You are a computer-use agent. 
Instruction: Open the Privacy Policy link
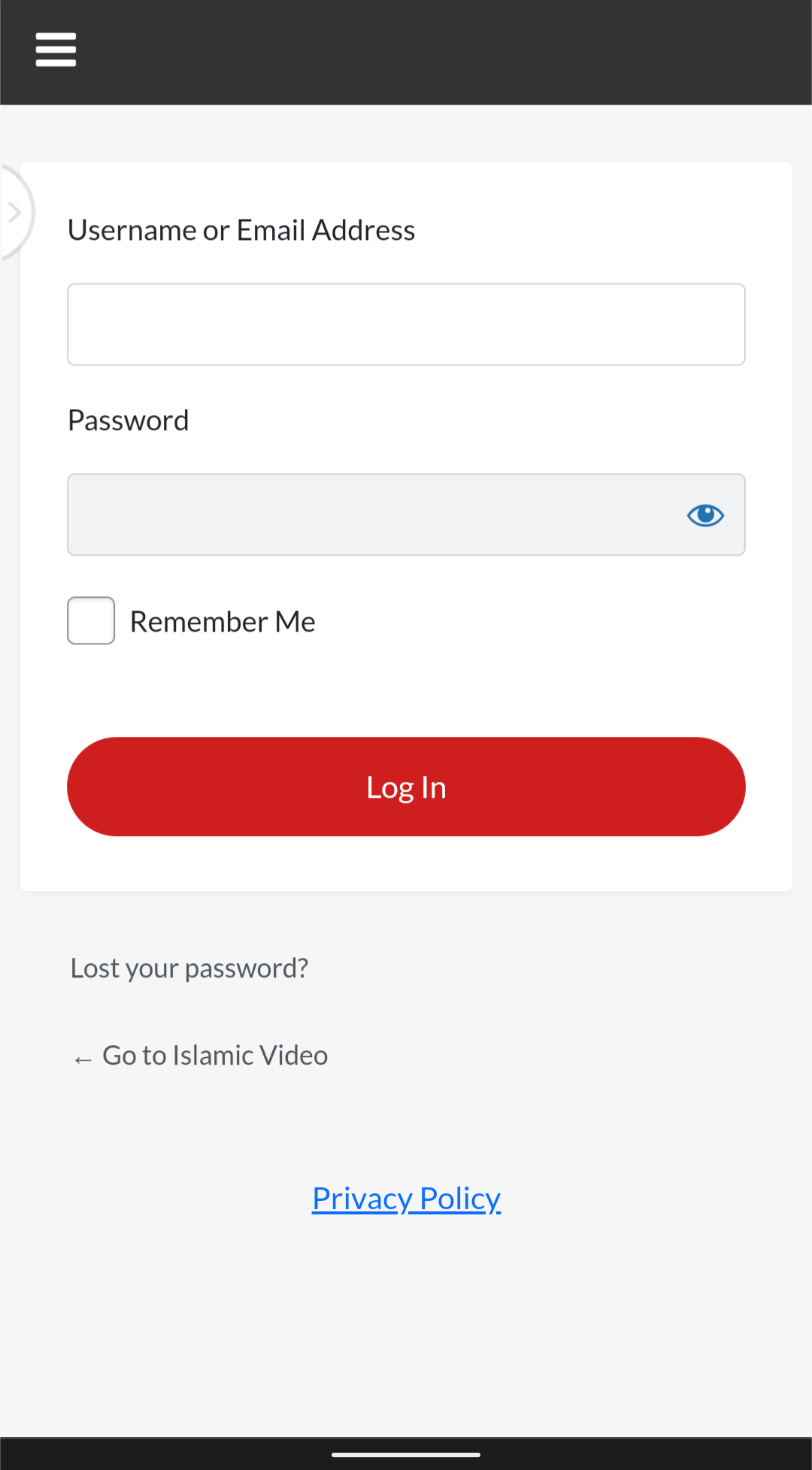[406, 1199]
